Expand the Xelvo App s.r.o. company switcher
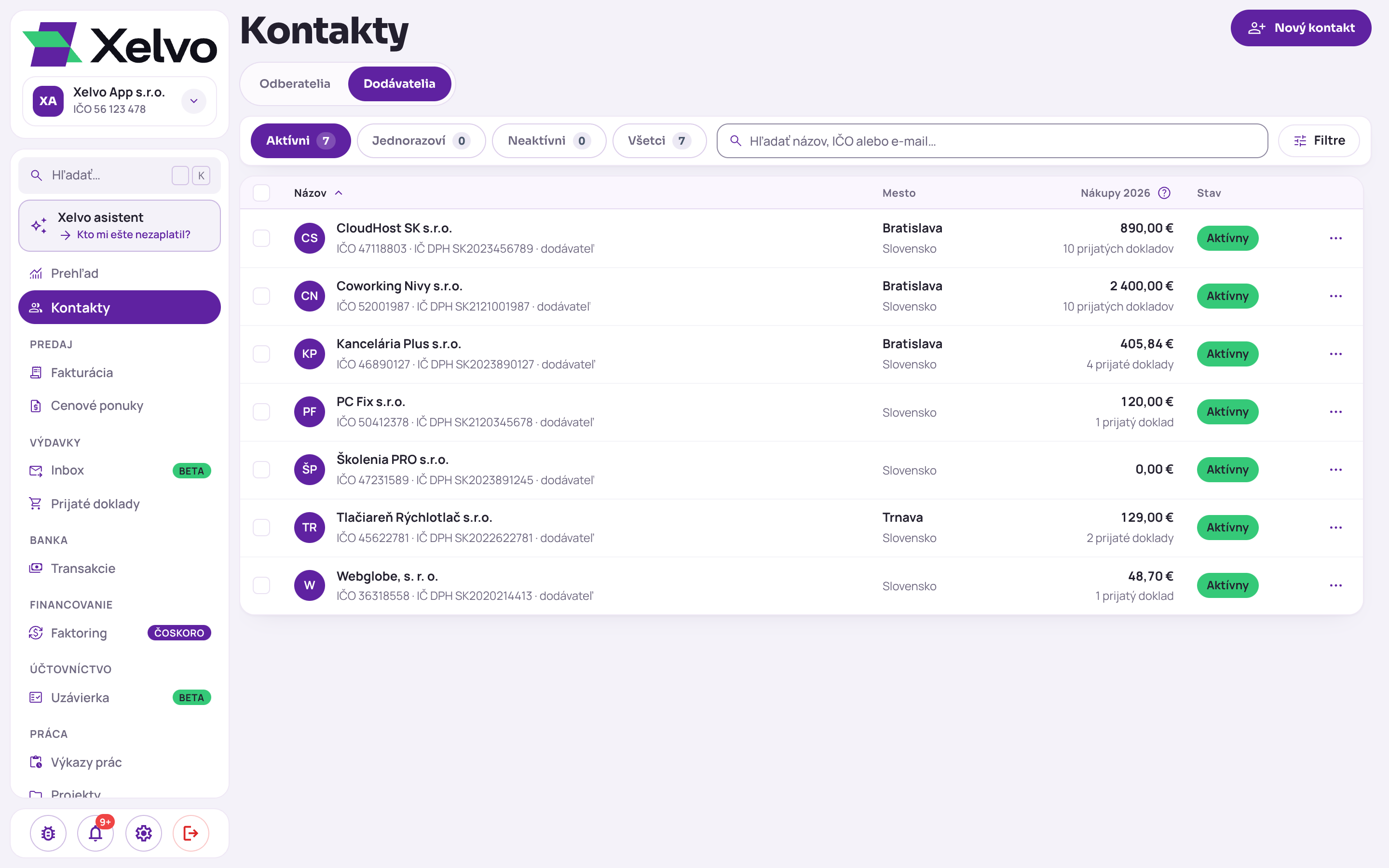Viewport: 1389px width, 868px height. (193, 101)
